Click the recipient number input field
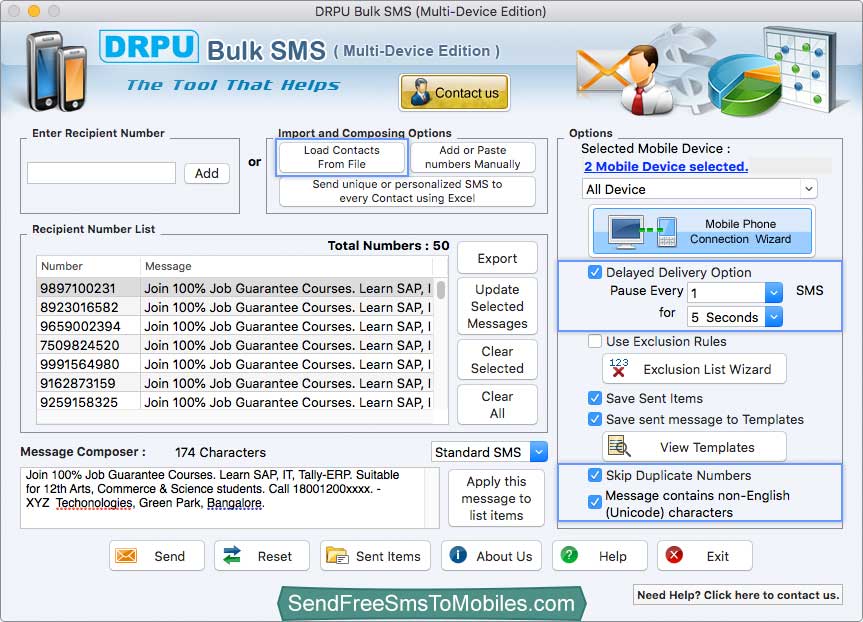The height and width of the screenshot is (622, 863). coord(101,173)
